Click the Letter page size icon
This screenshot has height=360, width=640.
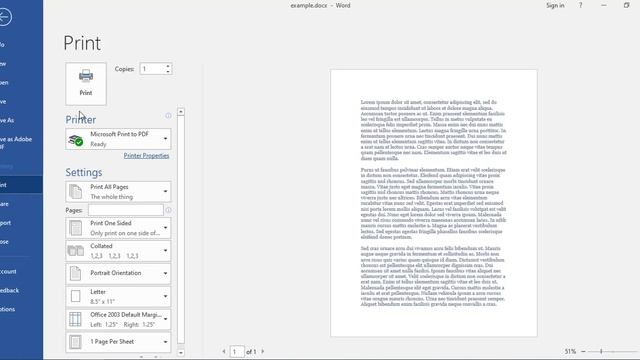76,296
